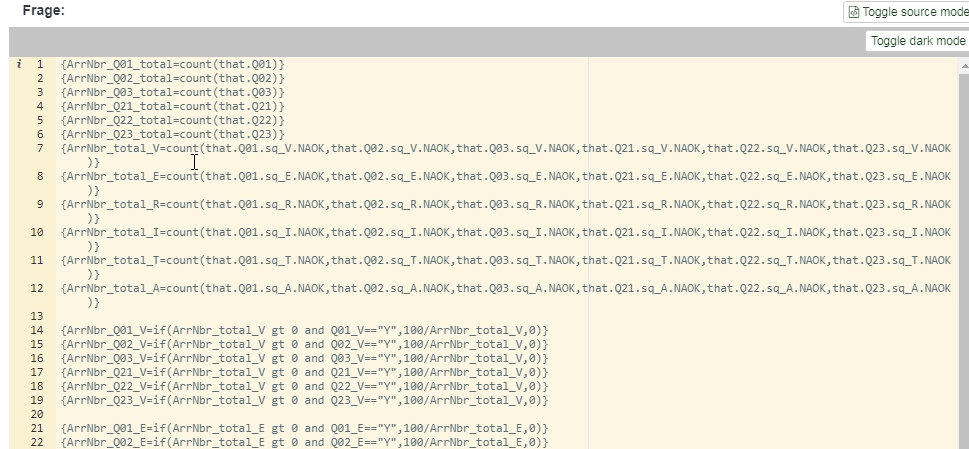This screenshot has width=969, height=449.
Task: Click the source mode icon beside Toggle label
Action: click(x=854, y=12)
